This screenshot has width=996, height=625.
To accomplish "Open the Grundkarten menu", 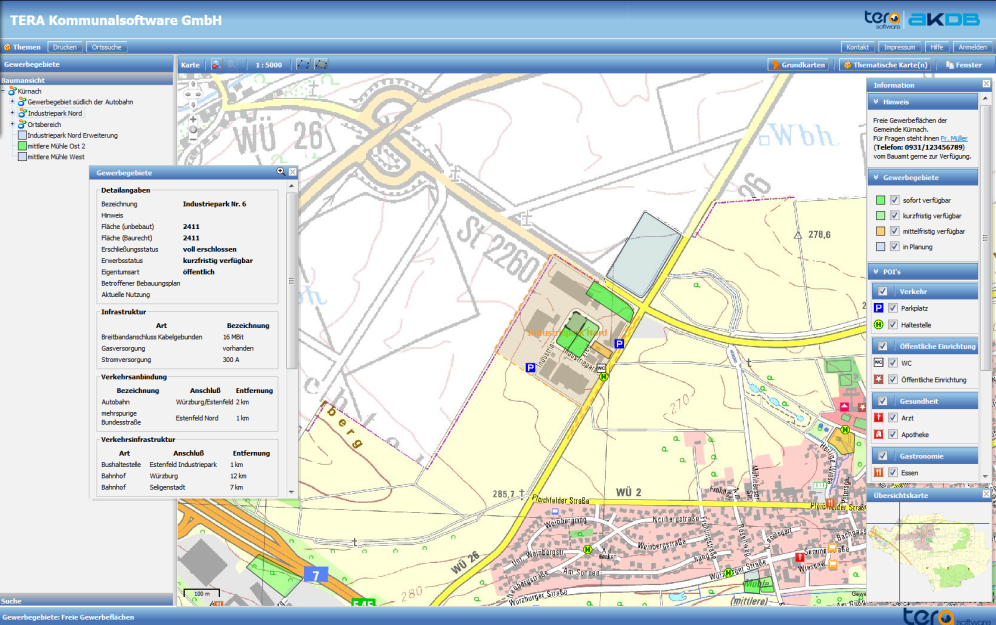I will 798,65.
